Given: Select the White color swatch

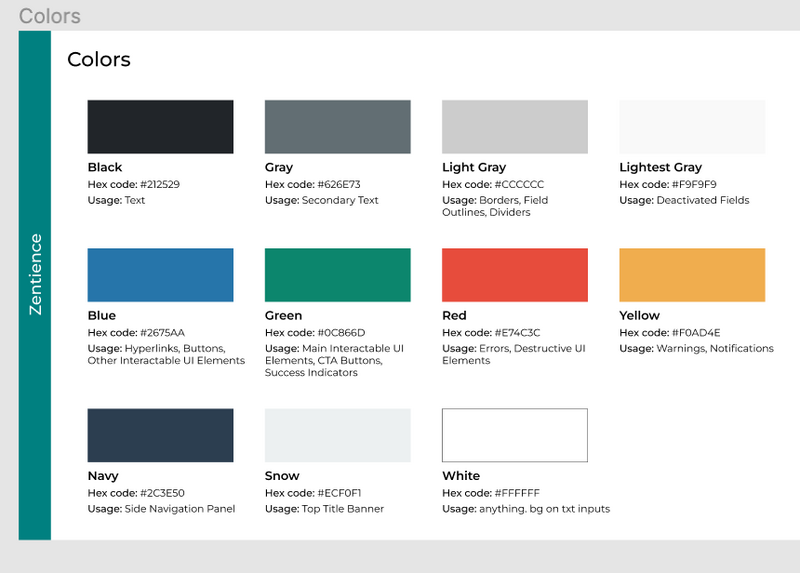Looking at the screenshot, I should coord(515,435).
